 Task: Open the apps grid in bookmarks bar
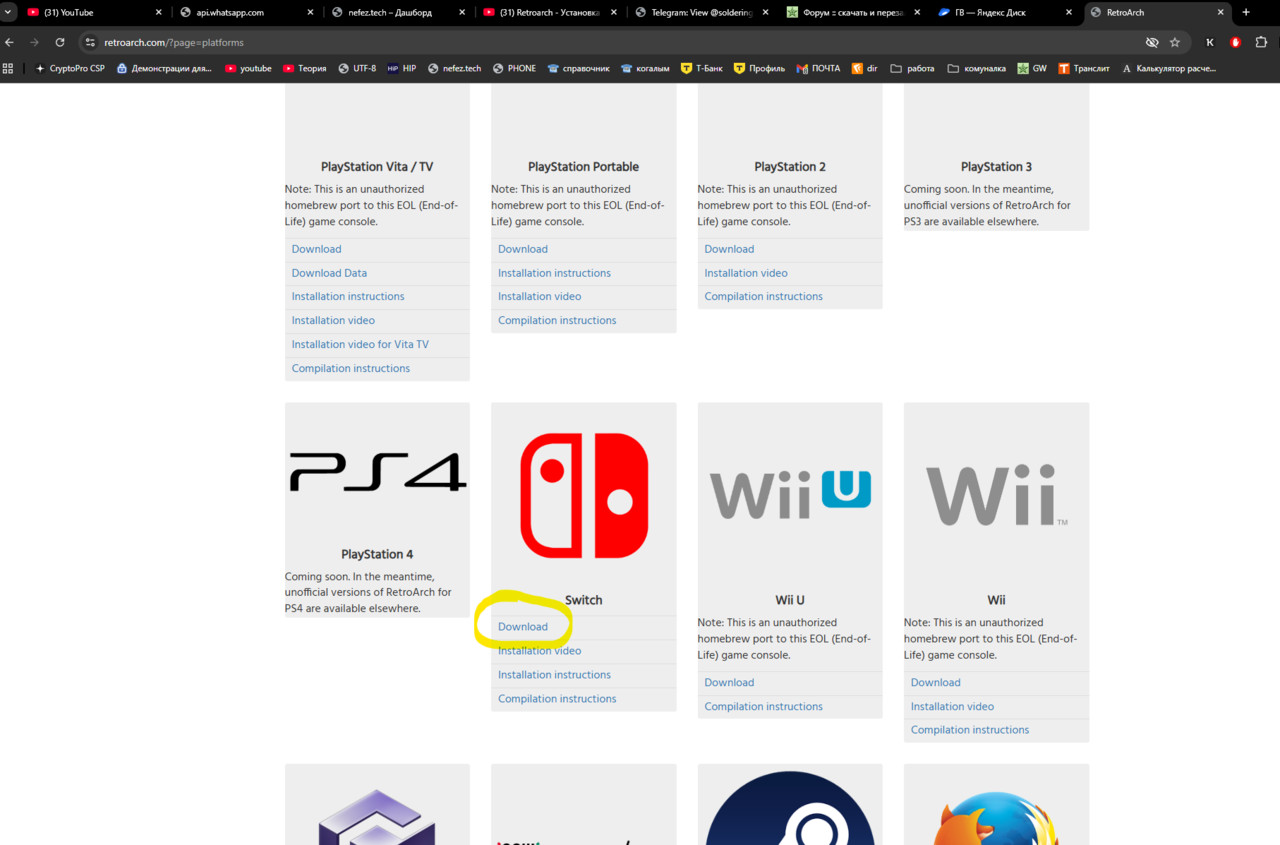pos(8,68)
